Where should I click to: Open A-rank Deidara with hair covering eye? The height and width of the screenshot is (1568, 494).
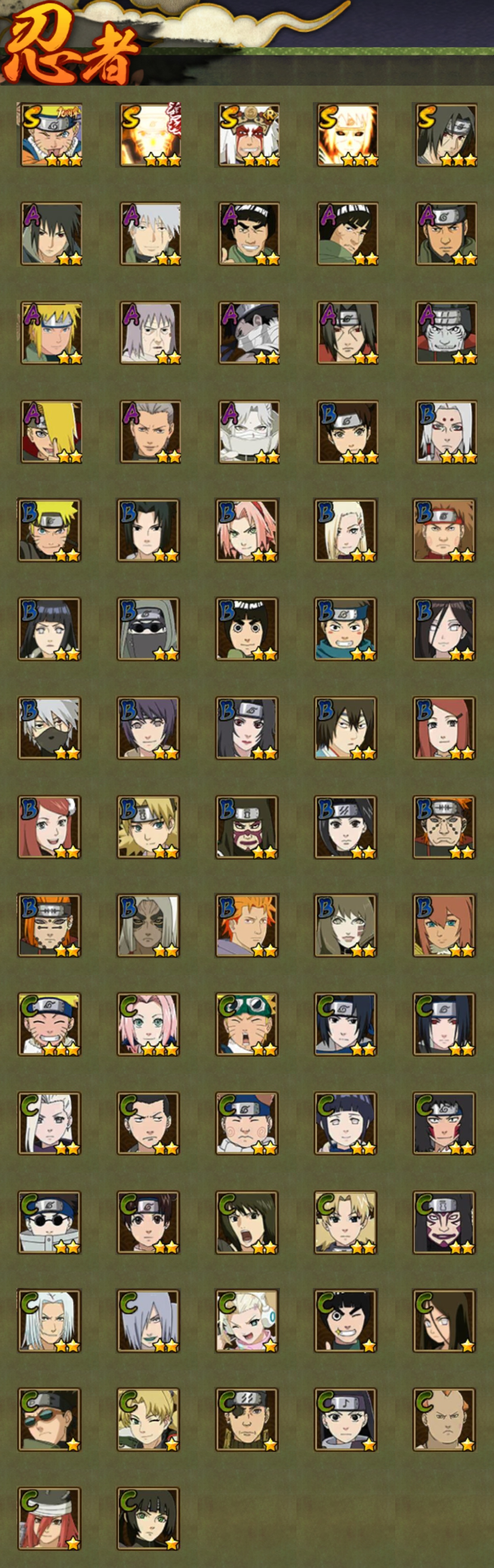[51, 431]
